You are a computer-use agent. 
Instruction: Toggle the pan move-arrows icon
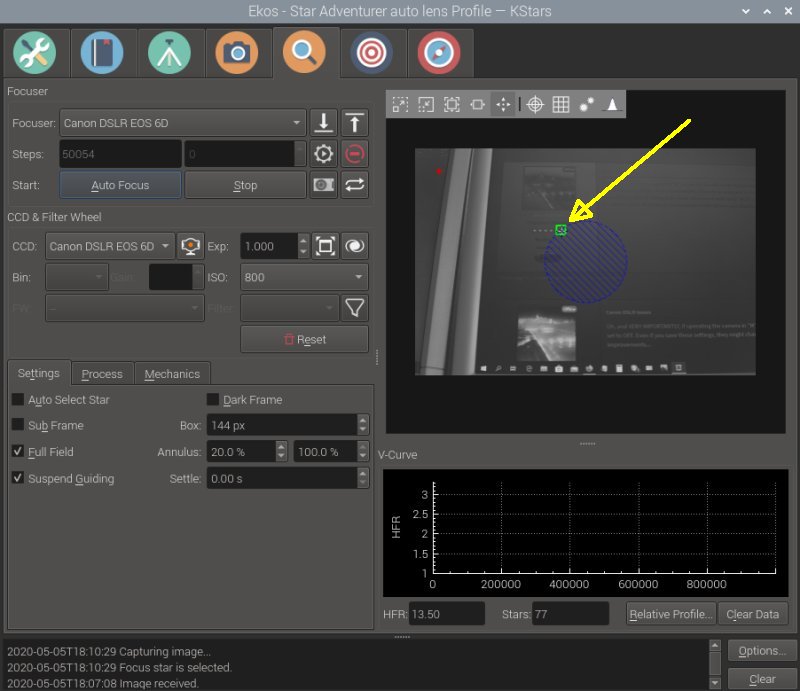tap(503, 105)
